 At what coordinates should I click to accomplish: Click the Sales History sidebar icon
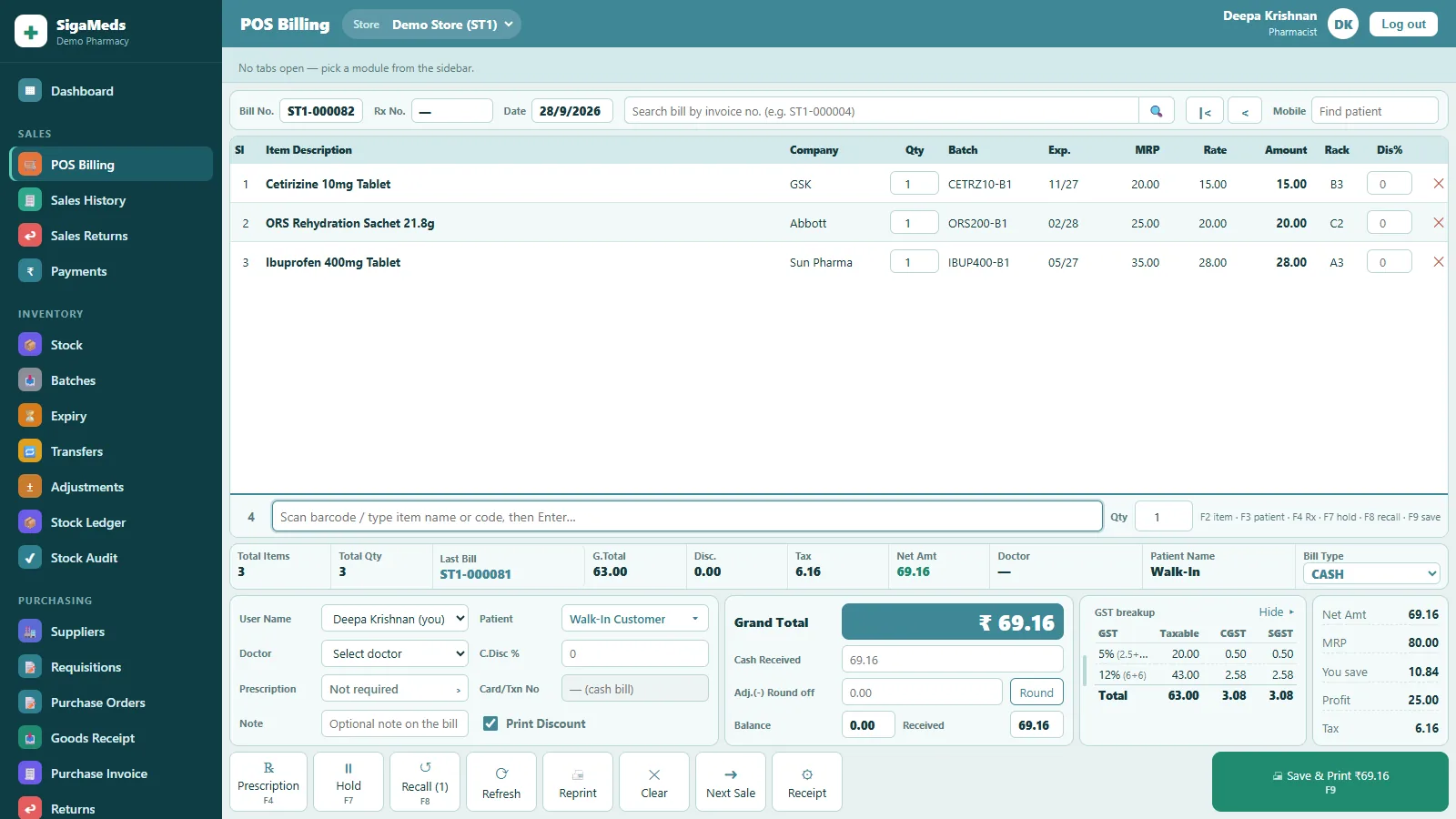click(x=30, y=200)
